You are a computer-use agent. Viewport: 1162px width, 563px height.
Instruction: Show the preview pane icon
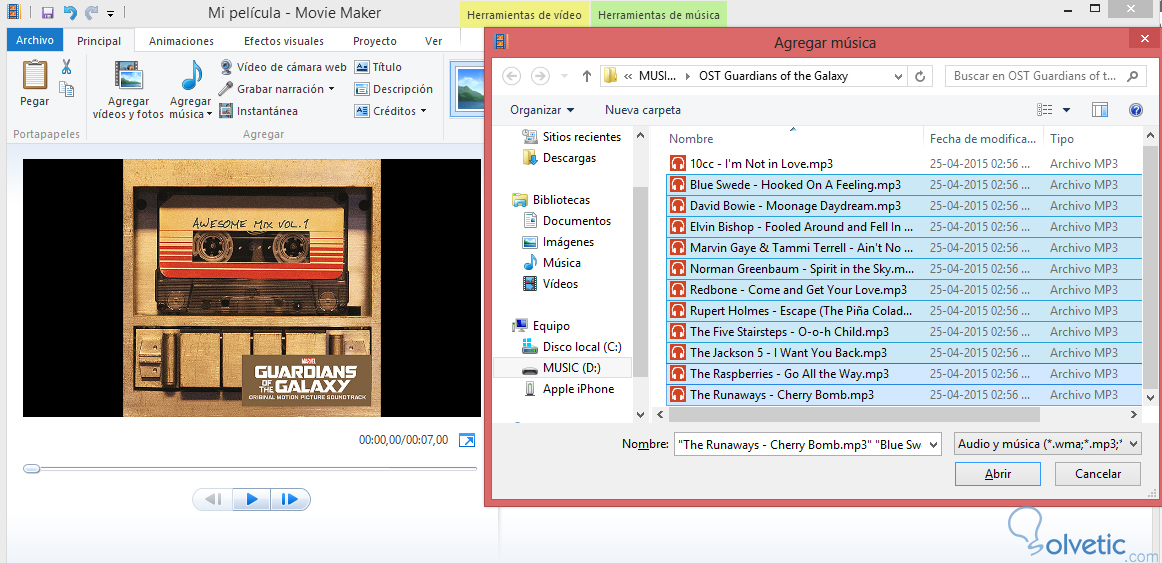1100,110
